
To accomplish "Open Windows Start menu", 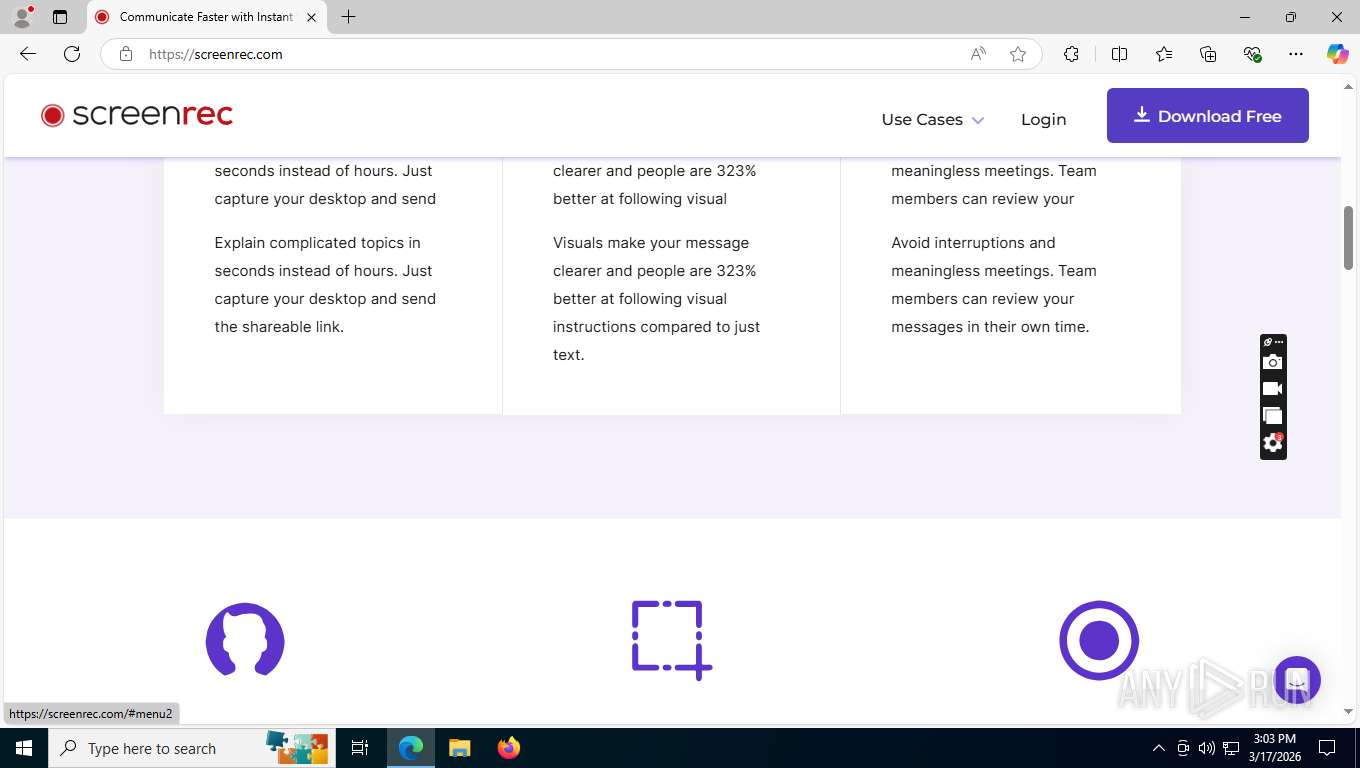I will tap(24, 748).
